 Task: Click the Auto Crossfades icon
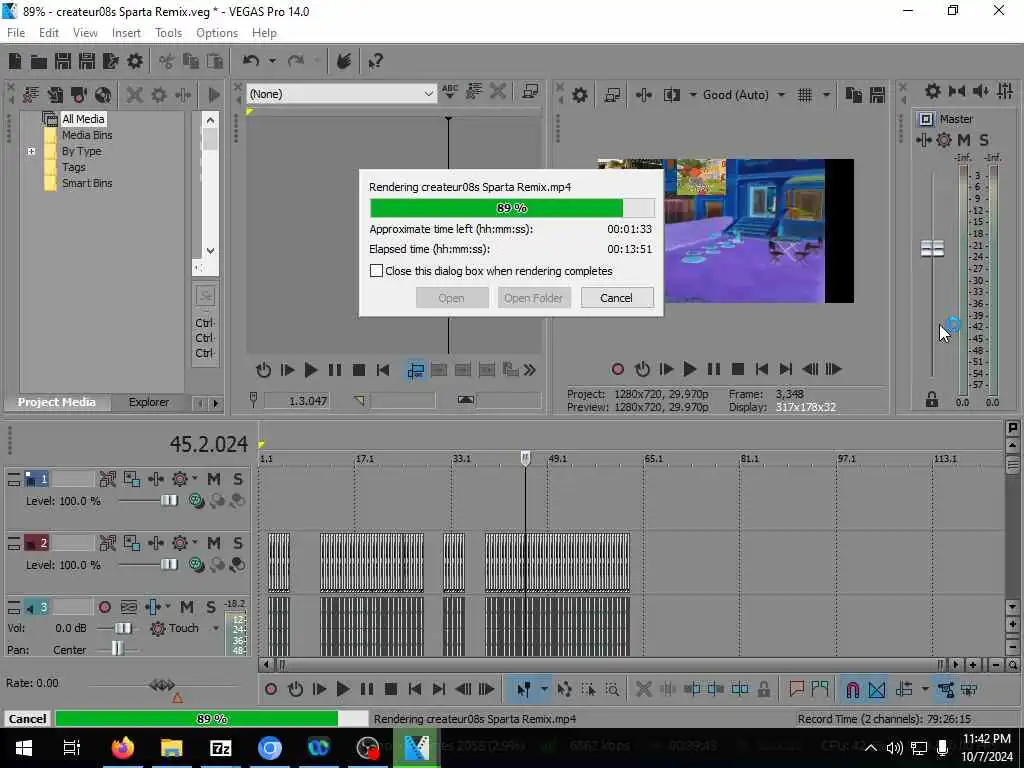click(x=877, y=689)
